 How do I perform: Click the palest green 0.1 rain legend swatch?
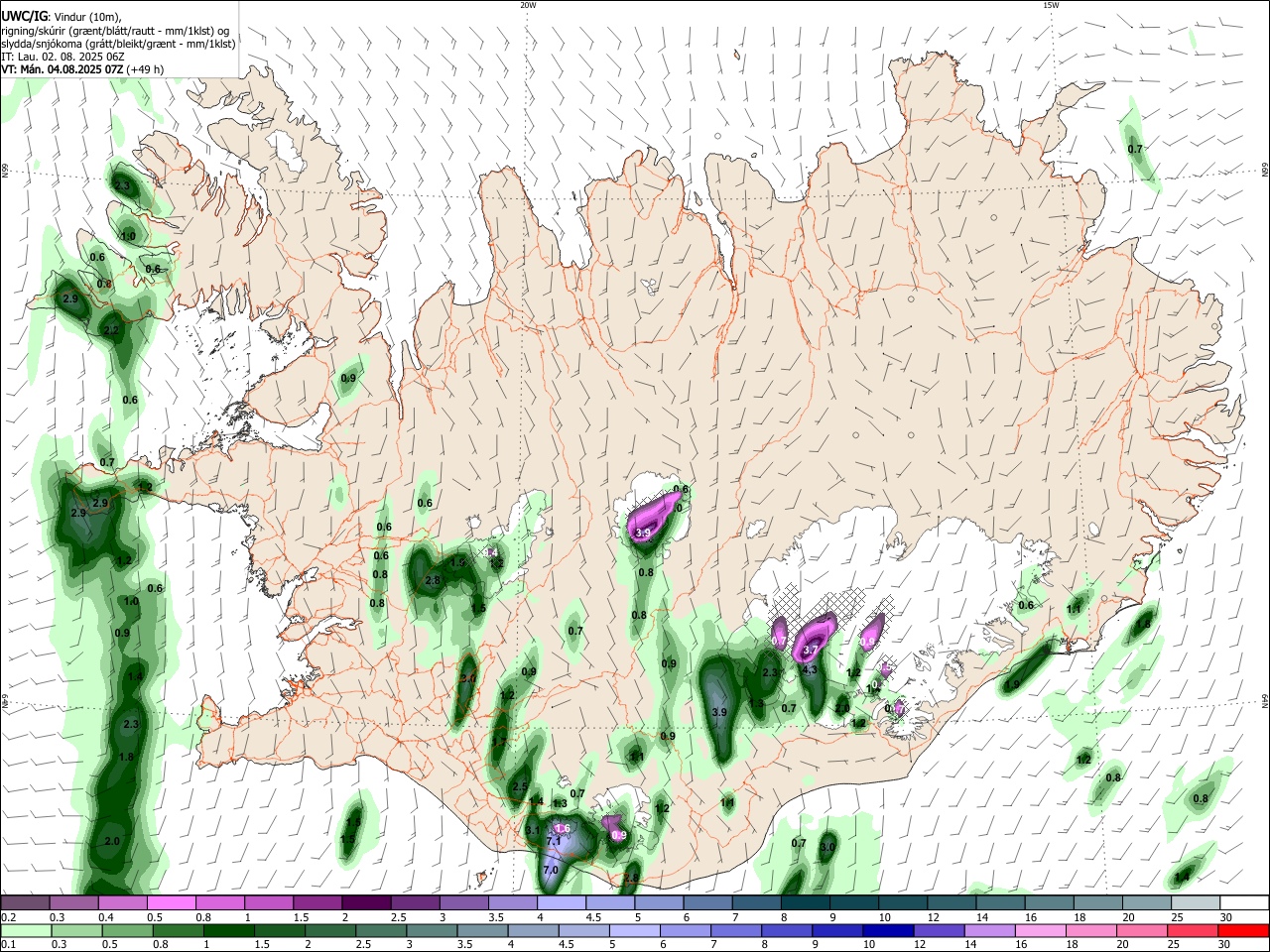(x=26, y=930)
